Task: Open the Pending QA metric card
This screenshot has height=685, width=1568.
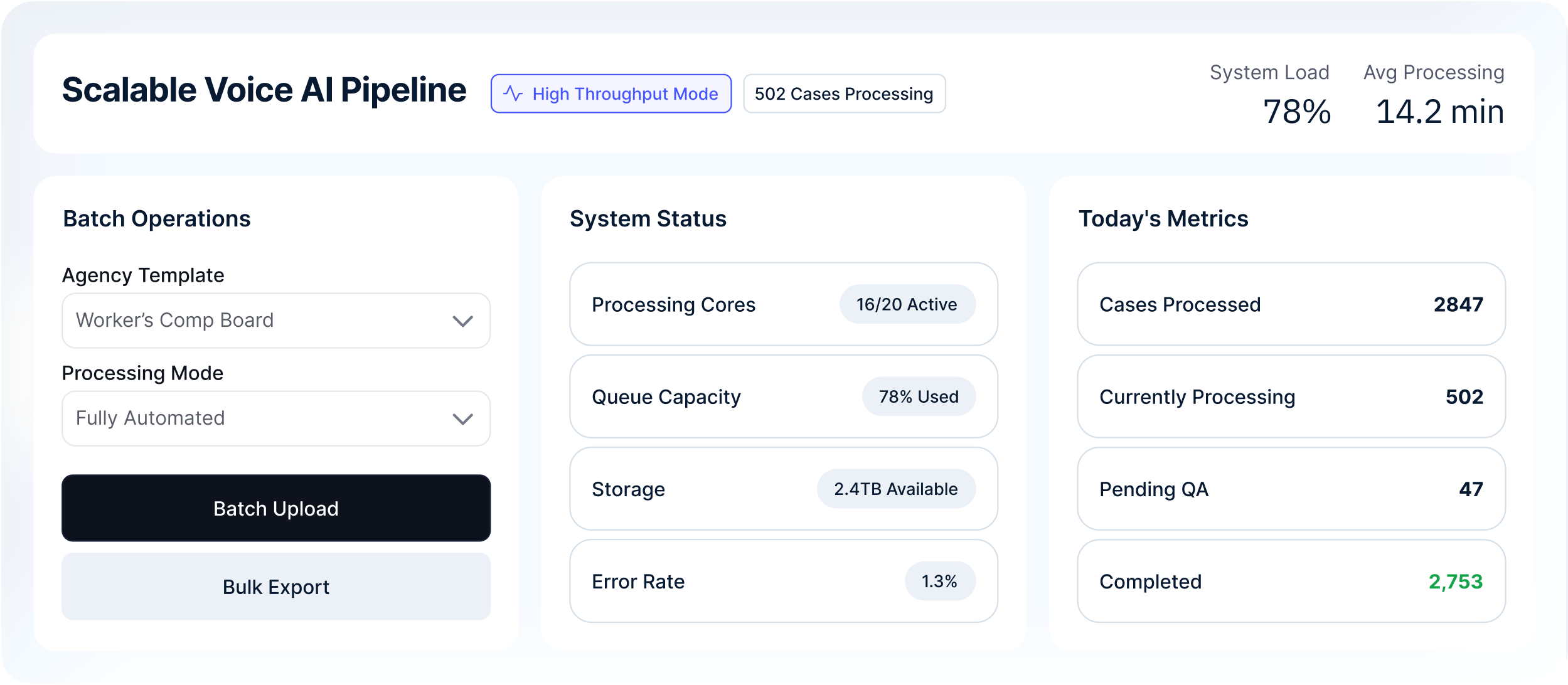Action: 1291,489
